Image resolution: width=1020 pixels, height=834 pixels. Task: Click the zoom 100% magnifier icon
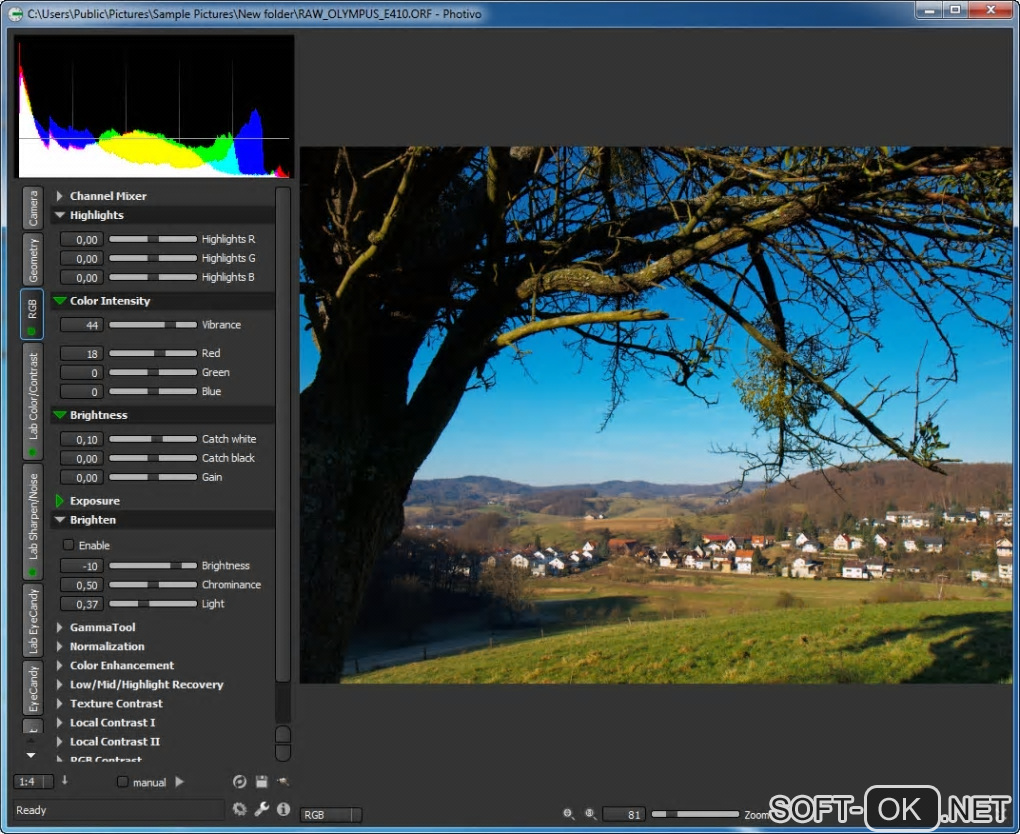point(591,814)
